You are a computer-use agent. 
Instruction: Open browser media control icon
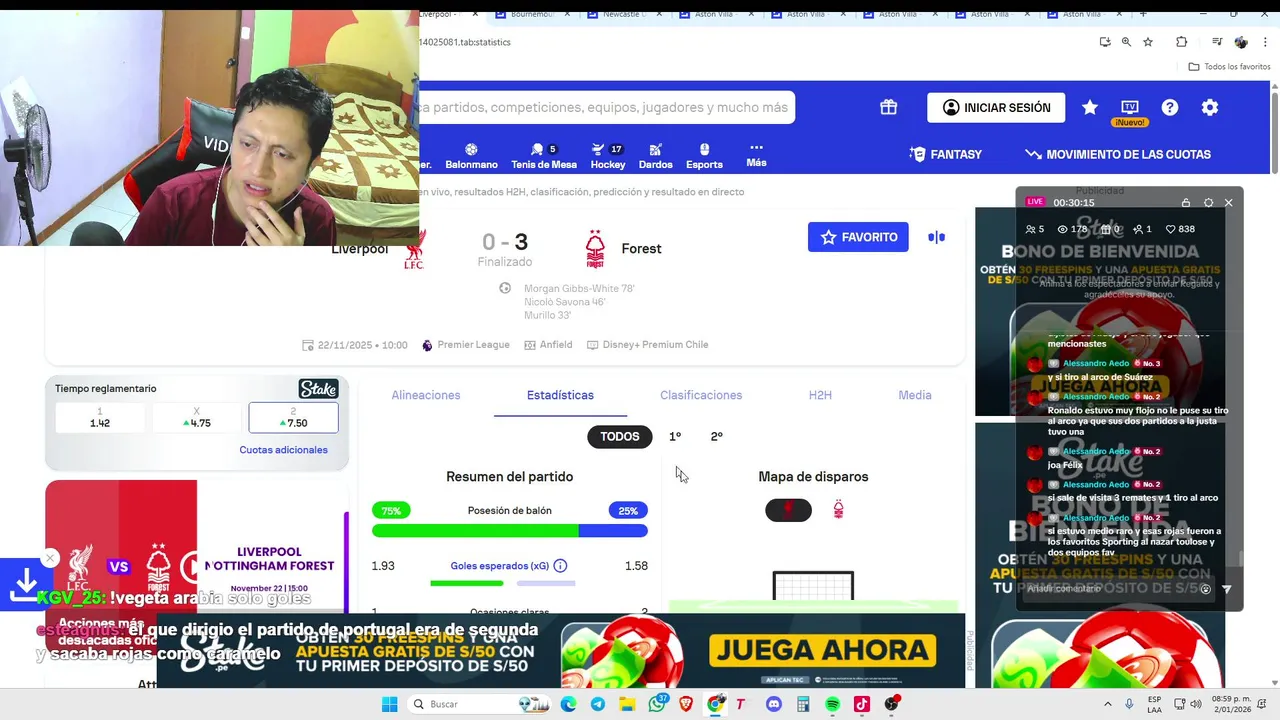coord(1217,42)
